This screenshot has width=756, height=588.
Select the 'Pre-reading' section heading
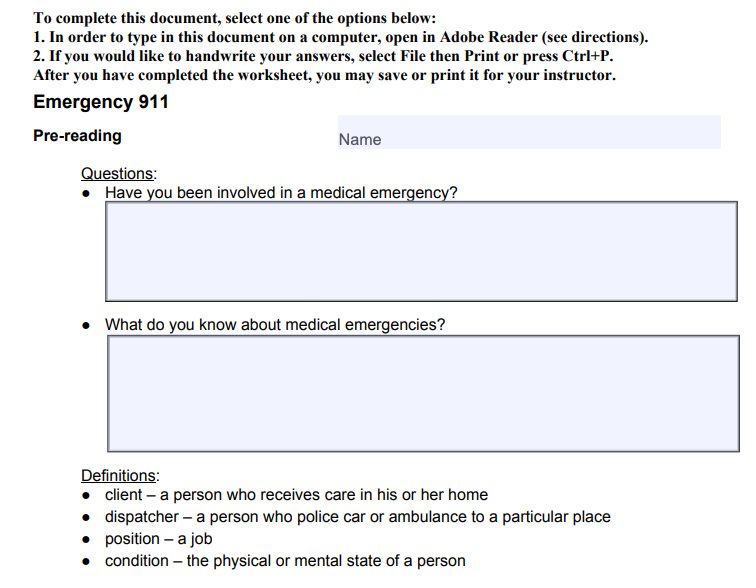tap(78, 136)
